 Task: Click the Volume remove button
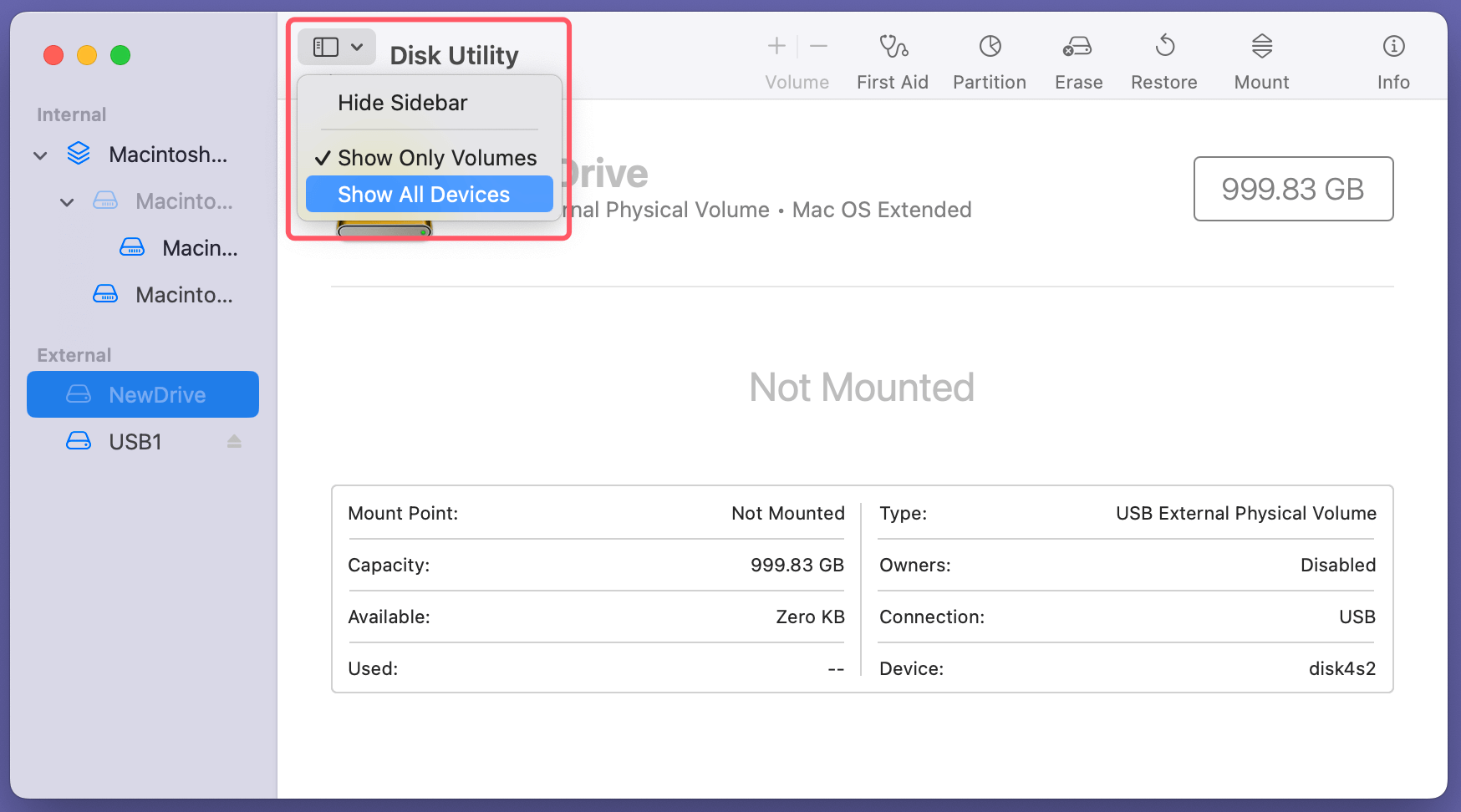(x=818, y=46)
